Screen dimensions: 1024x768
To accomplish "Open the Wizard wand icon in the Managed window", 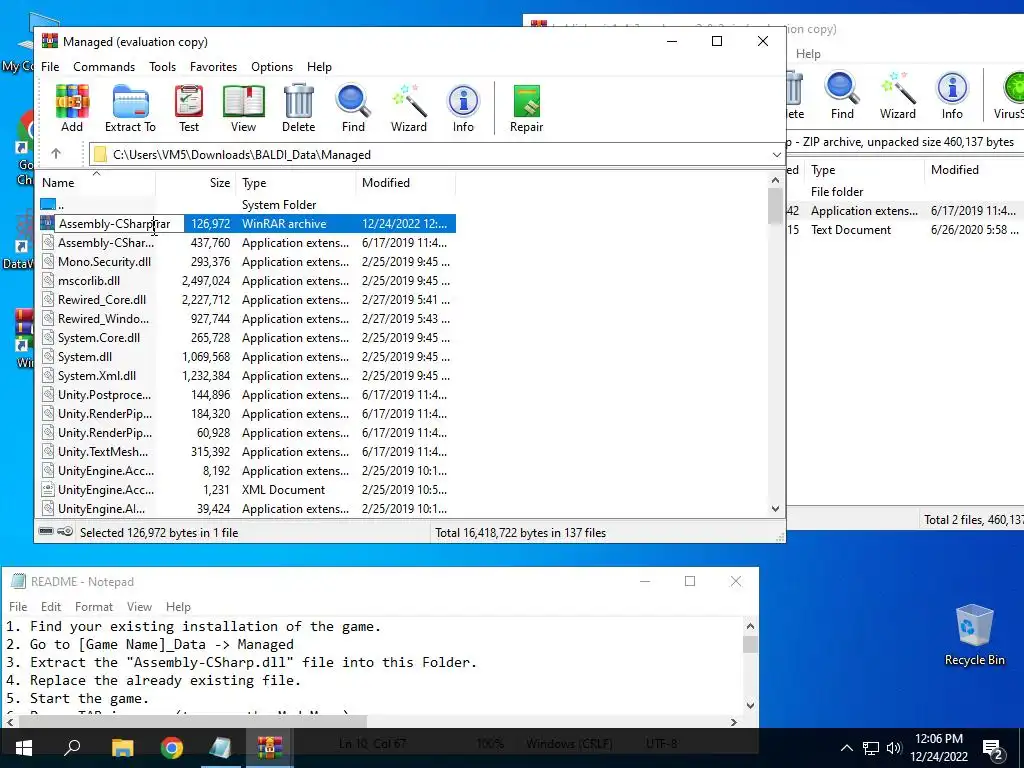I will click(x=409, y=108).
